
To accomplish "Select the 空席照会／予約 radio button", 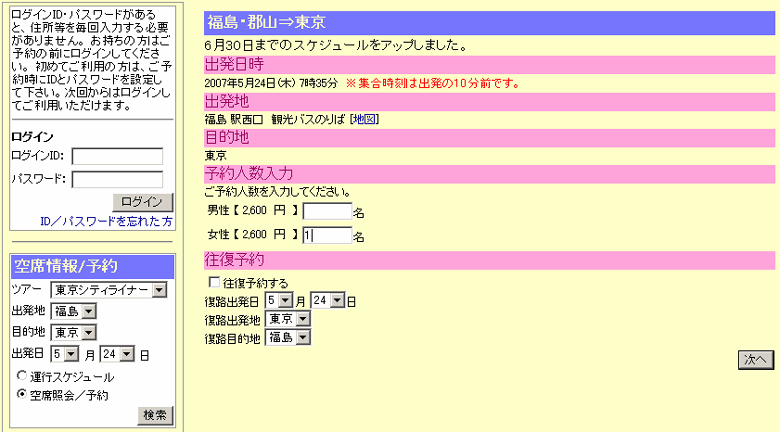I will (21, 394).
